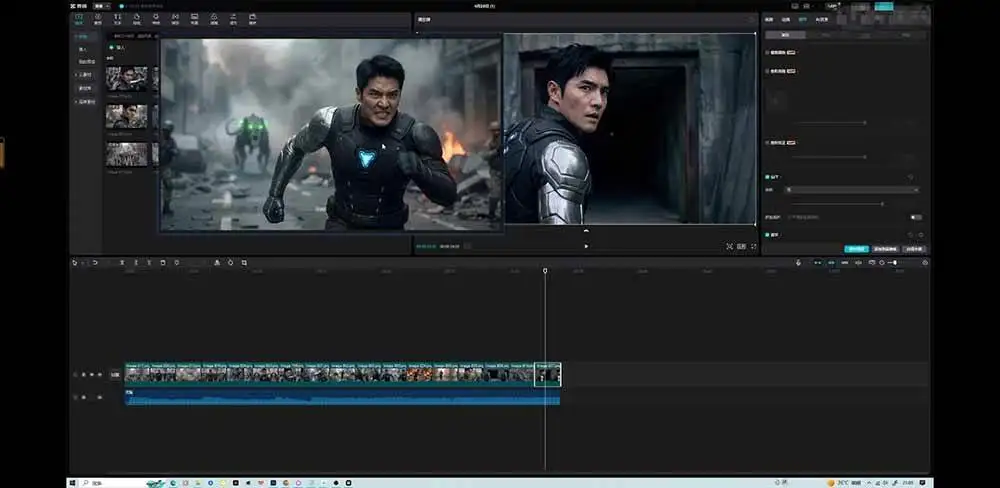Delete the portion right of the playhead

[149, 262]
